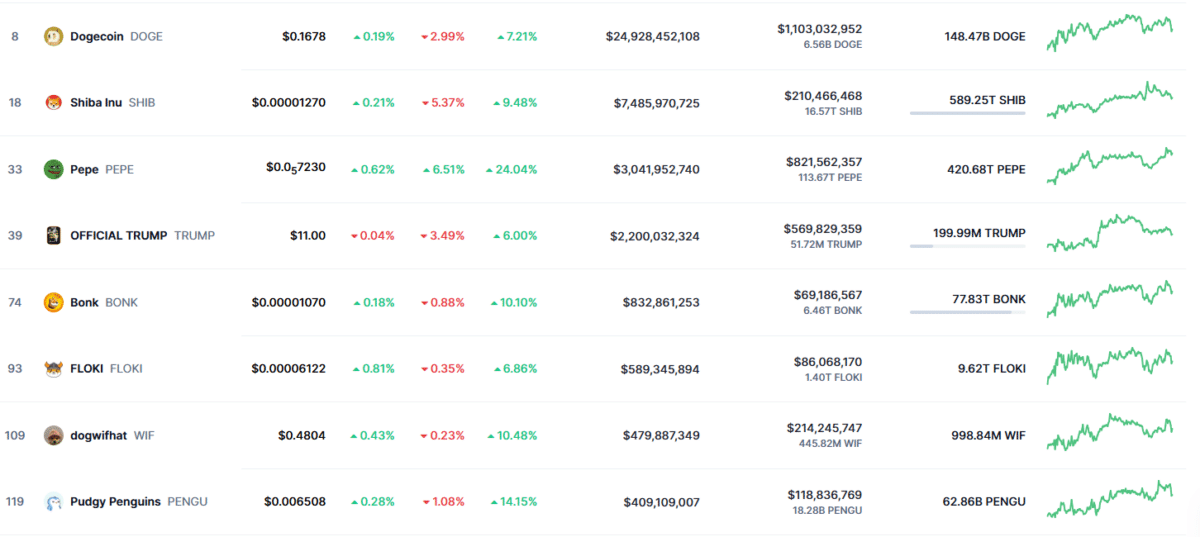1200x537 pixels.
Task: Click the FLOKI coin logo icon
Action: coord(54,369)
